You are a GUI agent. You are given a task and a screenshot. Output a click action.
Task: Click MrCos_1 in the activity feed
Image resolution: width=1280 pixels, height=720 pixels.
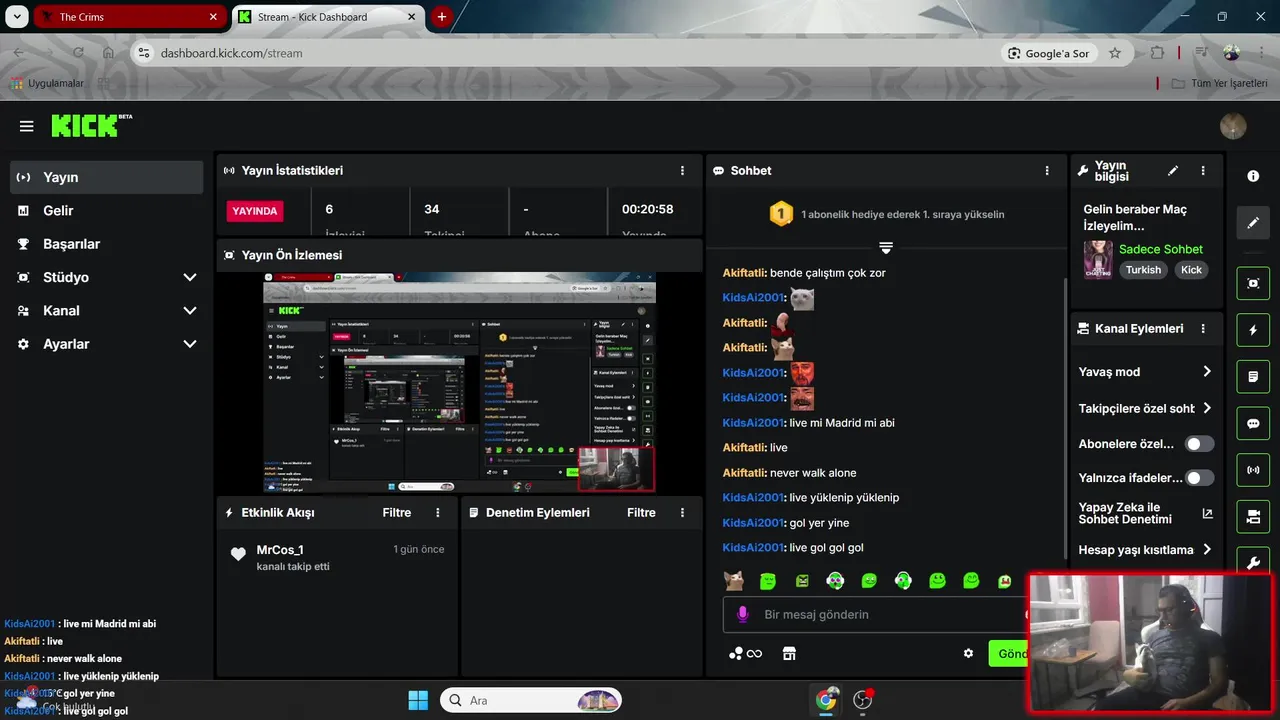[280, 549]
